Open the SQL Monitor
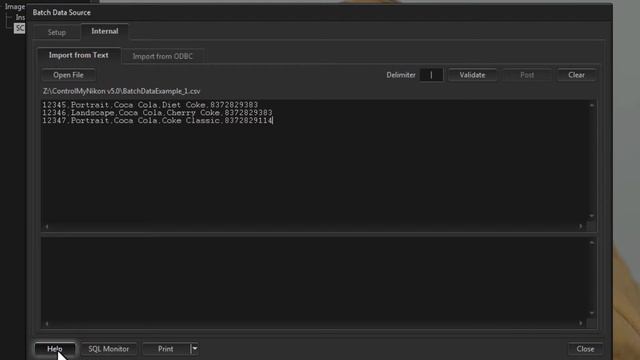 click(x=109, y=349)
